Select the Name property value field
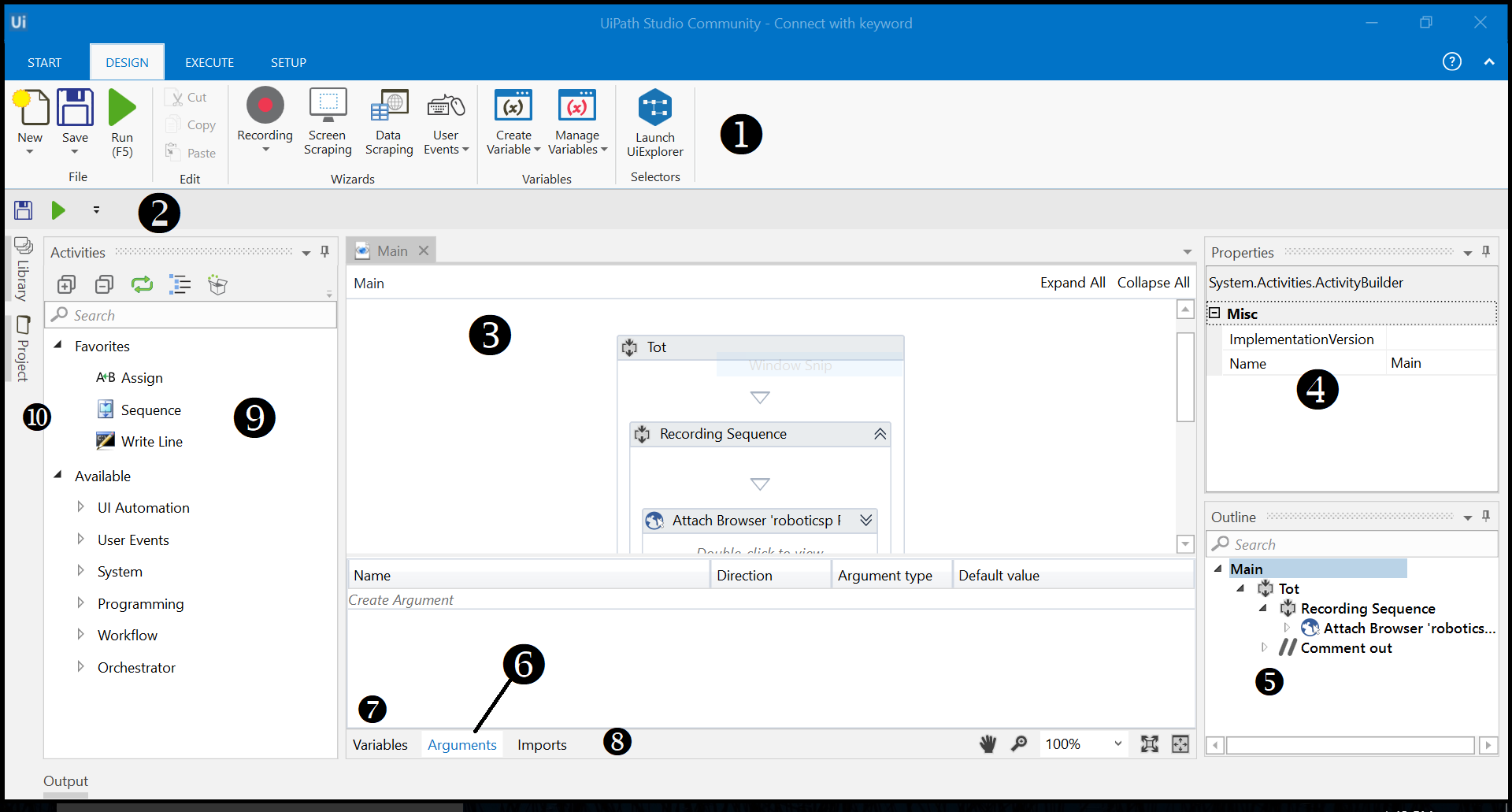 1441,363
